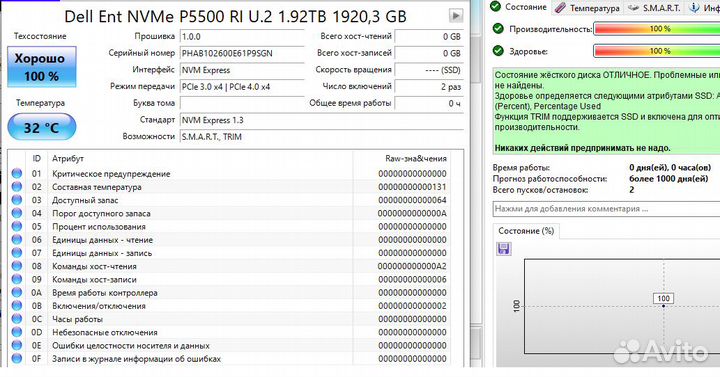Viewport: 720px width, 377px height.
Task: Click the save floppy icon above the chart
Action: (x=504, y=249)
